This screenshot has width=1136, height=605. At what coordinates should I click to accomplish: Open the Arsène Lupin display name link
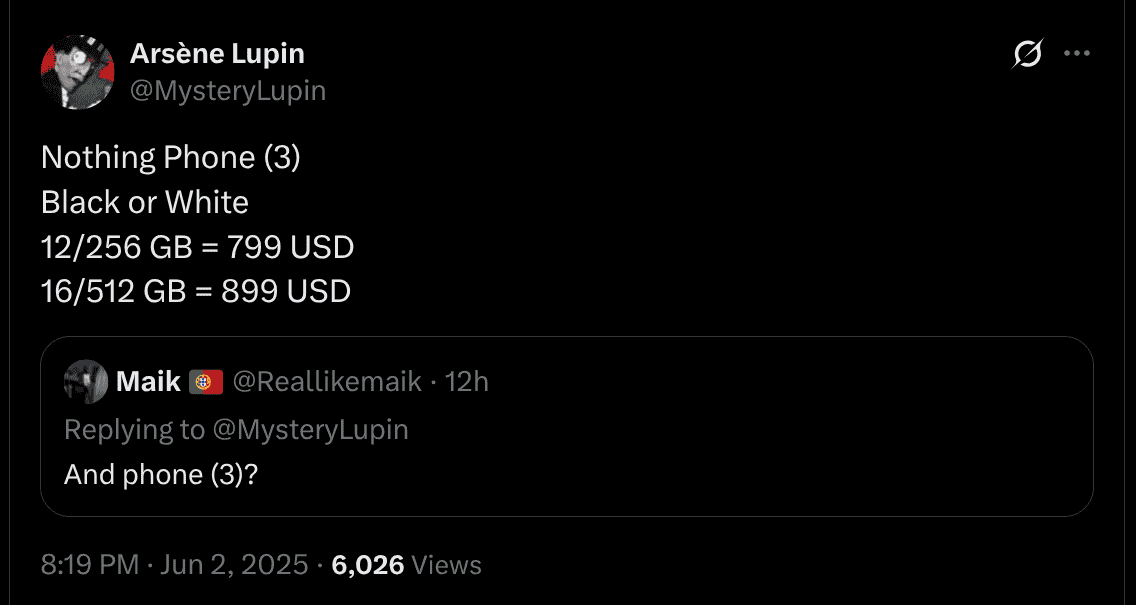(x=217, y=53)
